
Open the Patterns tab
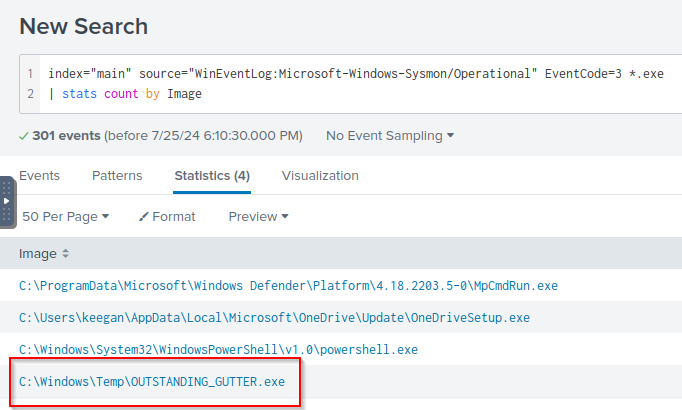(x=117, y=175)
